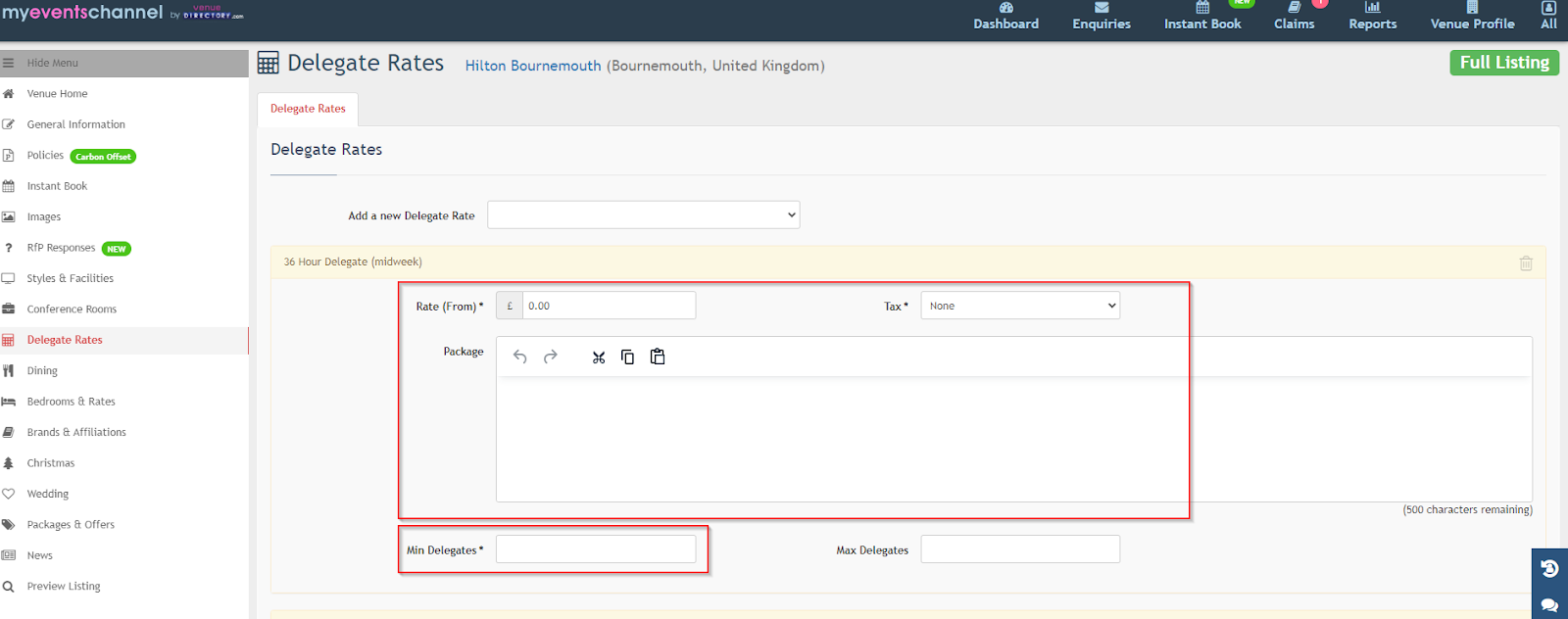Open Policies in the sidebar

pyautogui.click(x=45, y=156)
